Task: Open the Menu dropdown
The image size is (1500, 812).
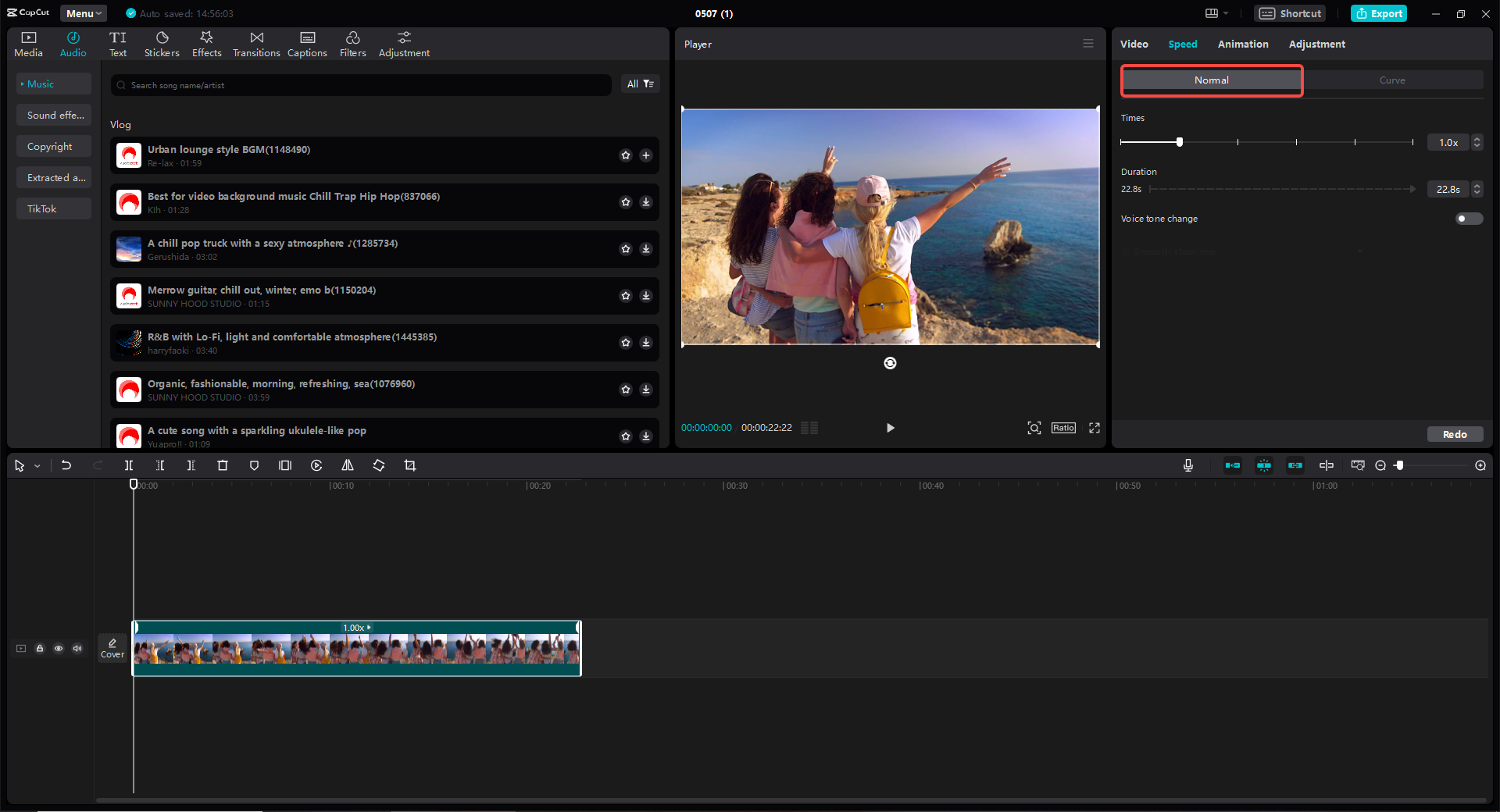Action: [83, 13]
